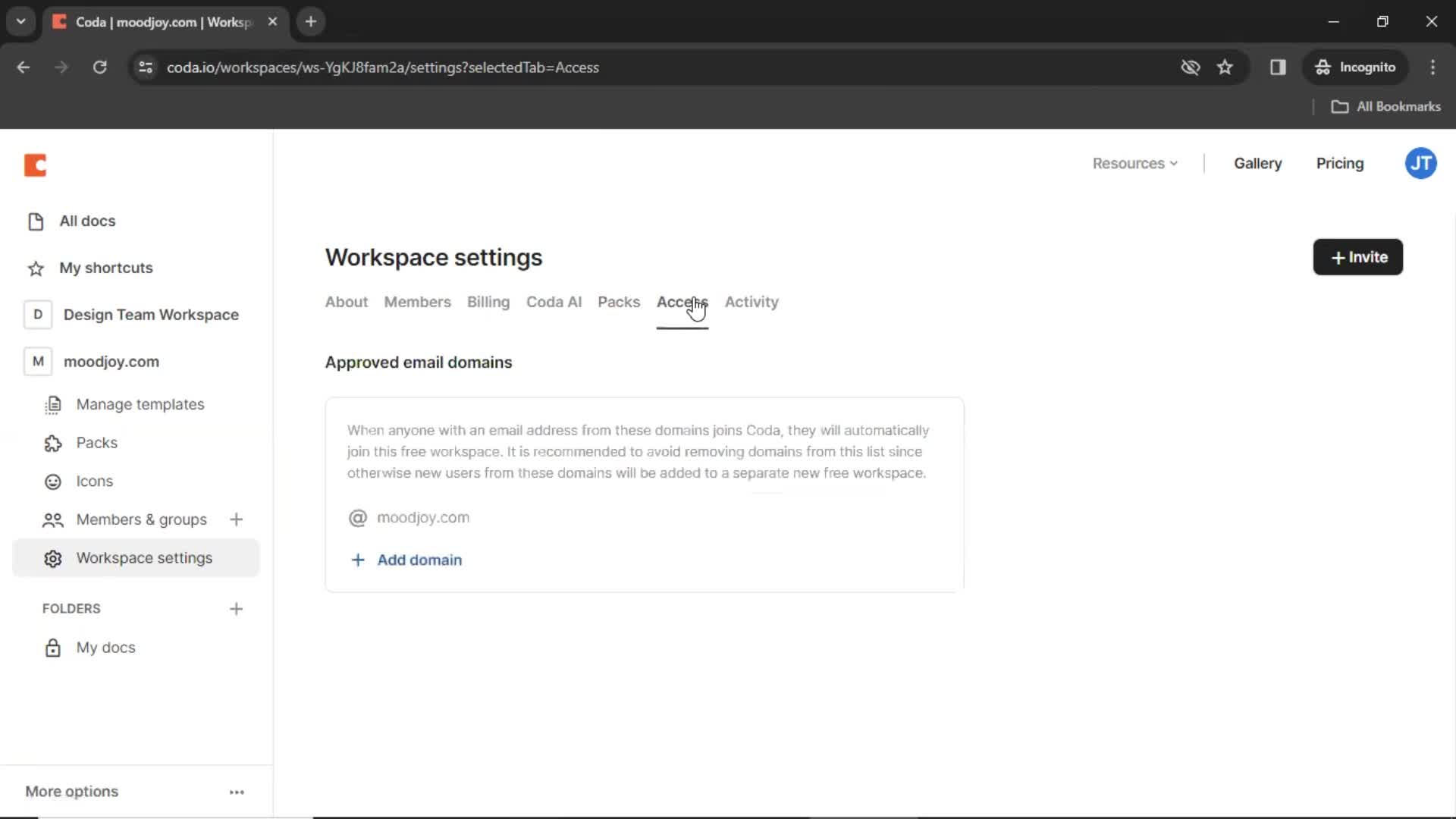Bookmark this page with the star
1456x819 pixels.
click(x=1225, y=67)
